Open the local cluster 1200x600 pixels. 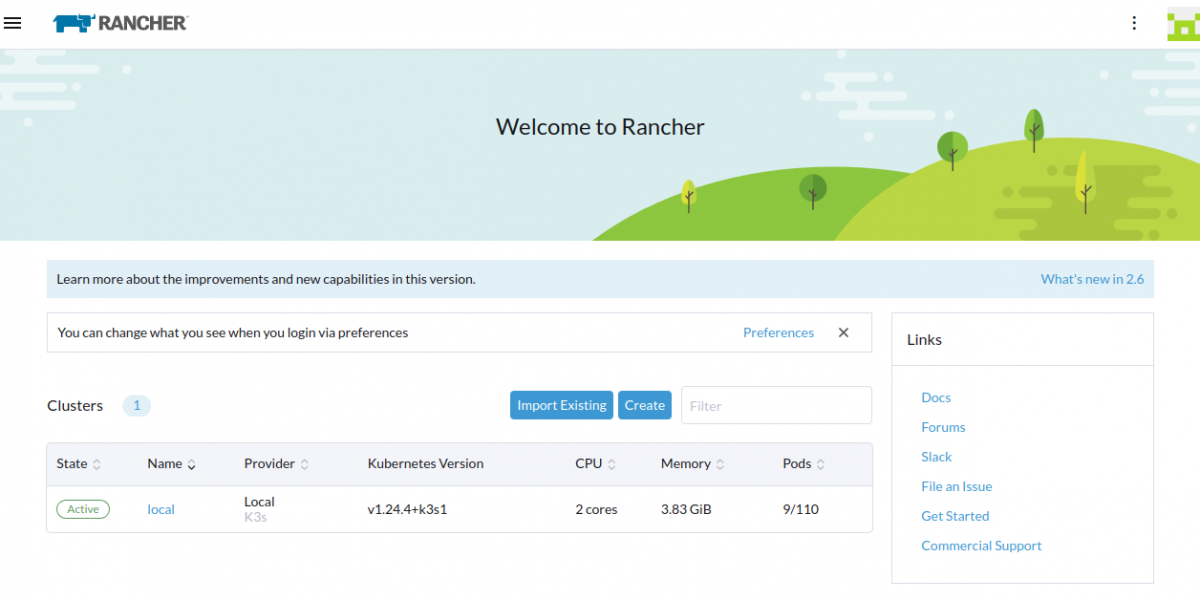161,509
